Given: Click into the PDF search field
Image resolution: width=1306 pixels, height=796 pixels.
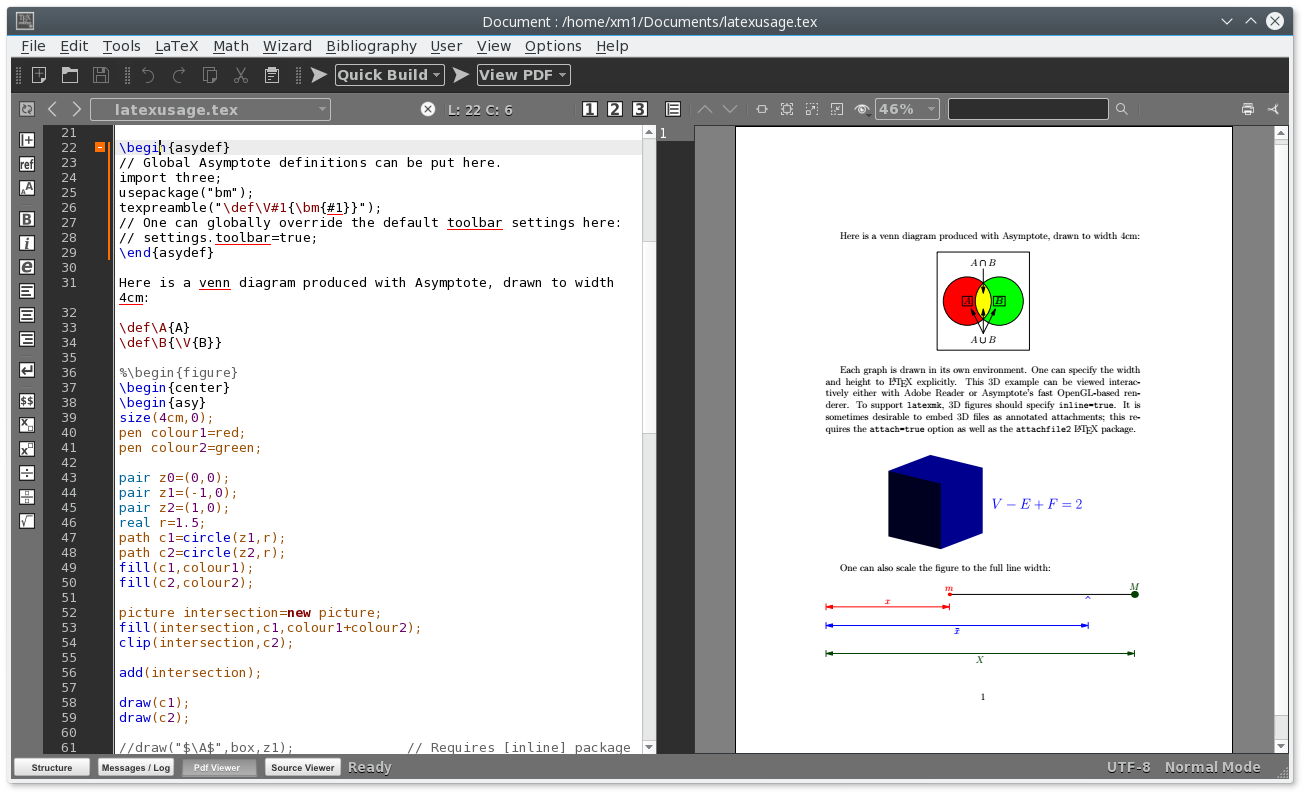Looking at the screenshot, I should point(1028,109).
